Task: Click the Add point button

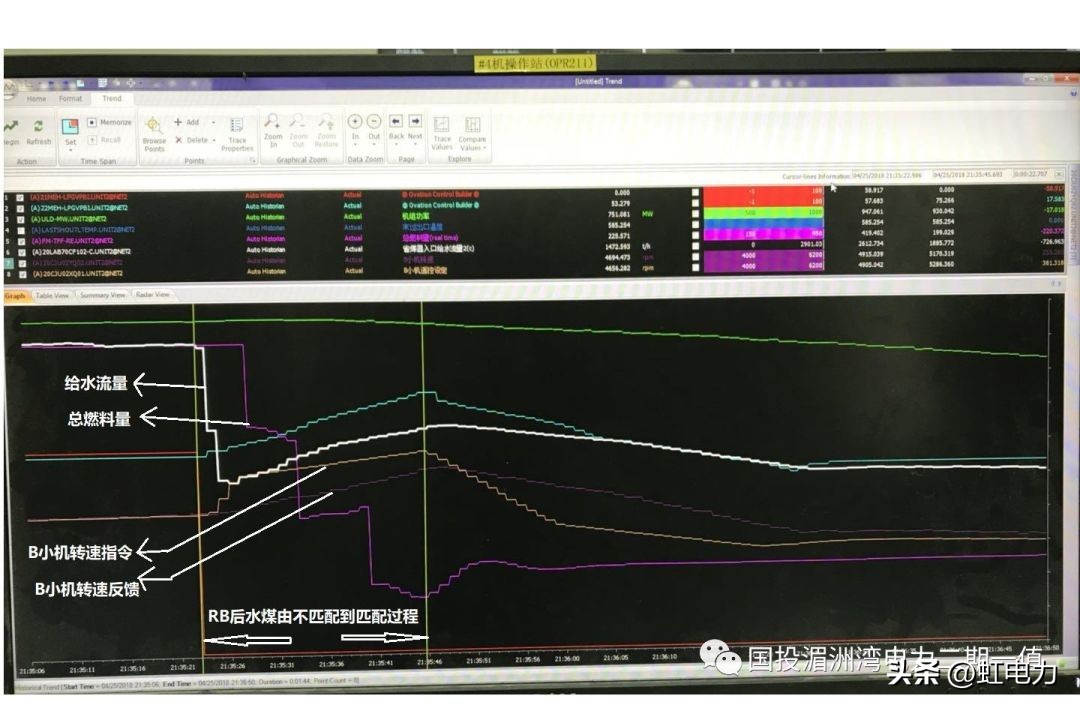Action: pos(187,122)
